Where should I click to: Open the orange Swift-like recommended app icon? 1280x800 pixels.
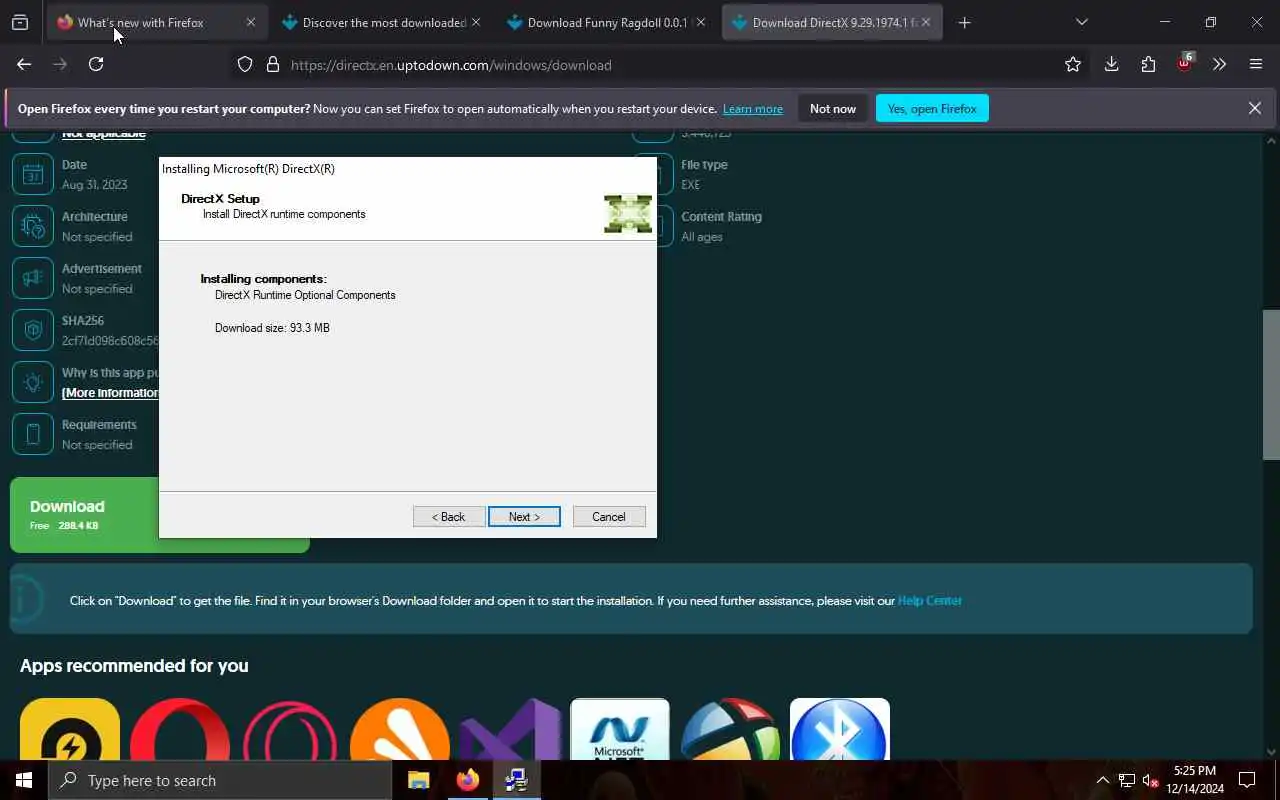point(400,730)
